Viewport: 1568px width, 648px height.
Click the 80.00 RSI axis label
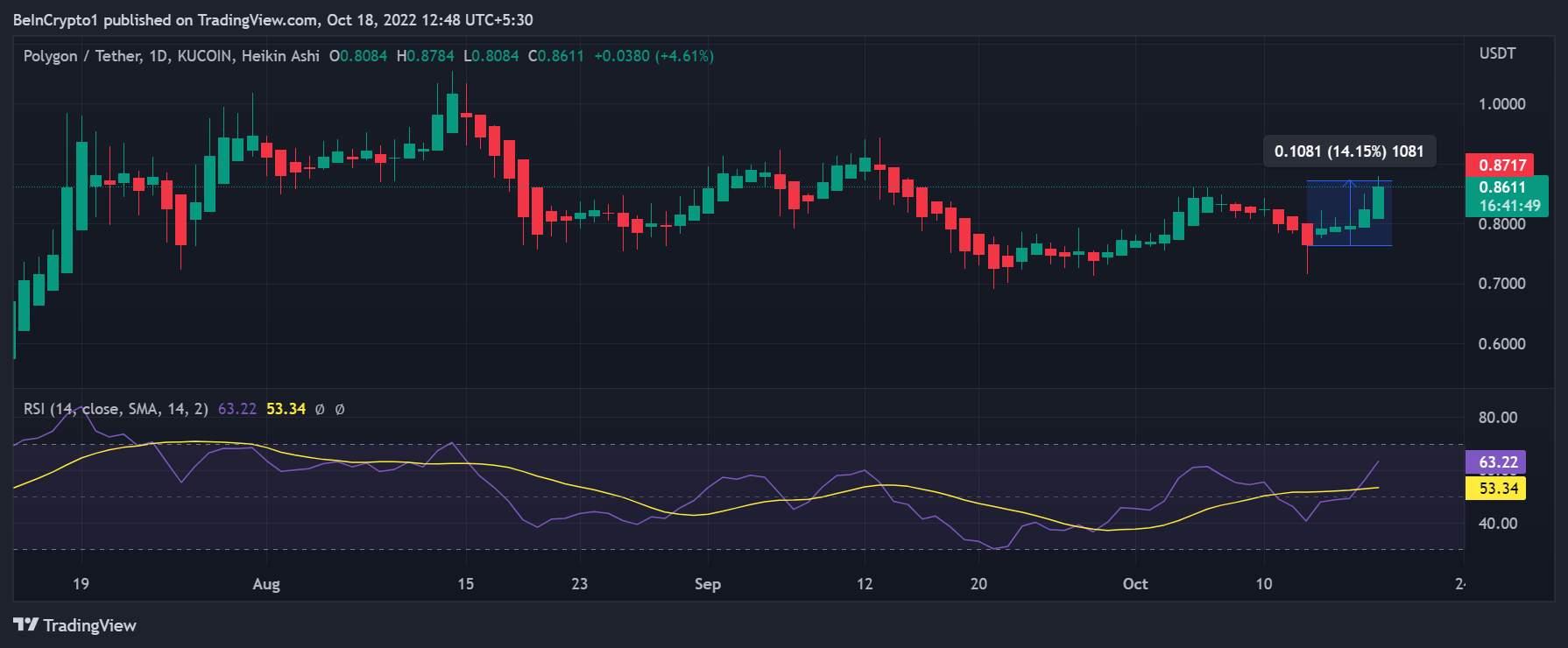tap(1497, 418)
